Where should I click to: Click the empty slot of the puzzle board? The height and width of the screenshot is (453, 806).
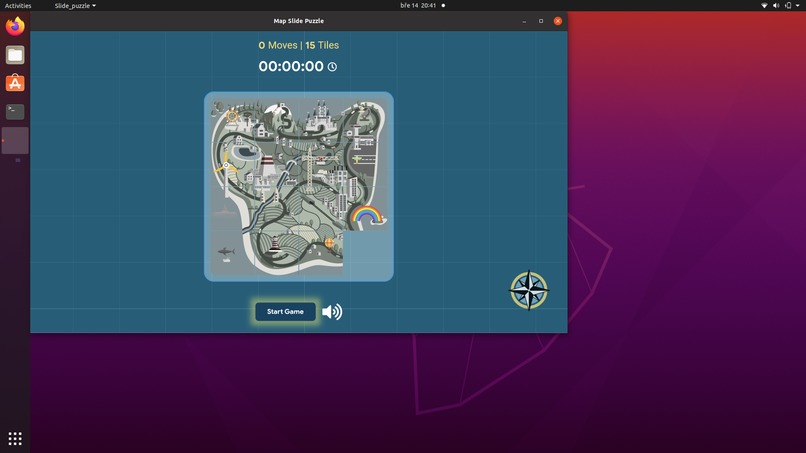tap(365, 252)
